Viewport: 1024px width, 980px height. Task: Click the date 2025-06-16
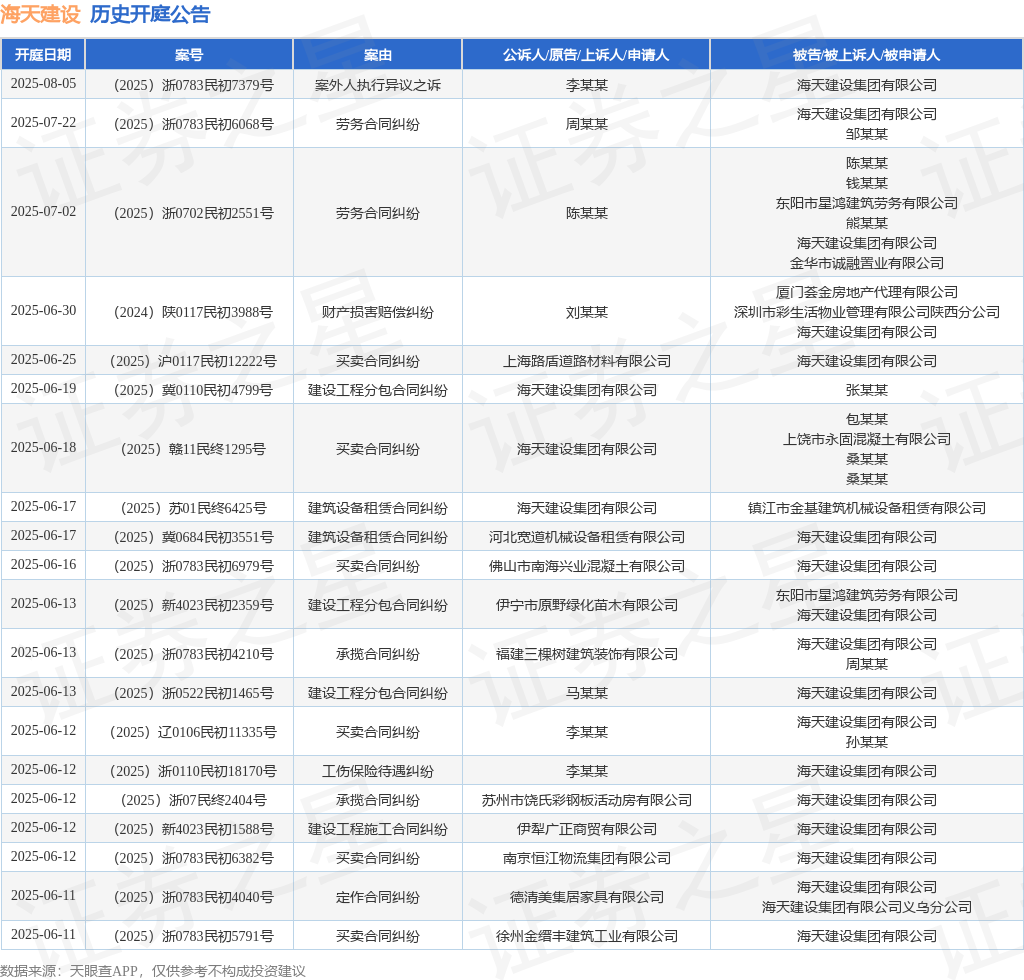point(43,565)
